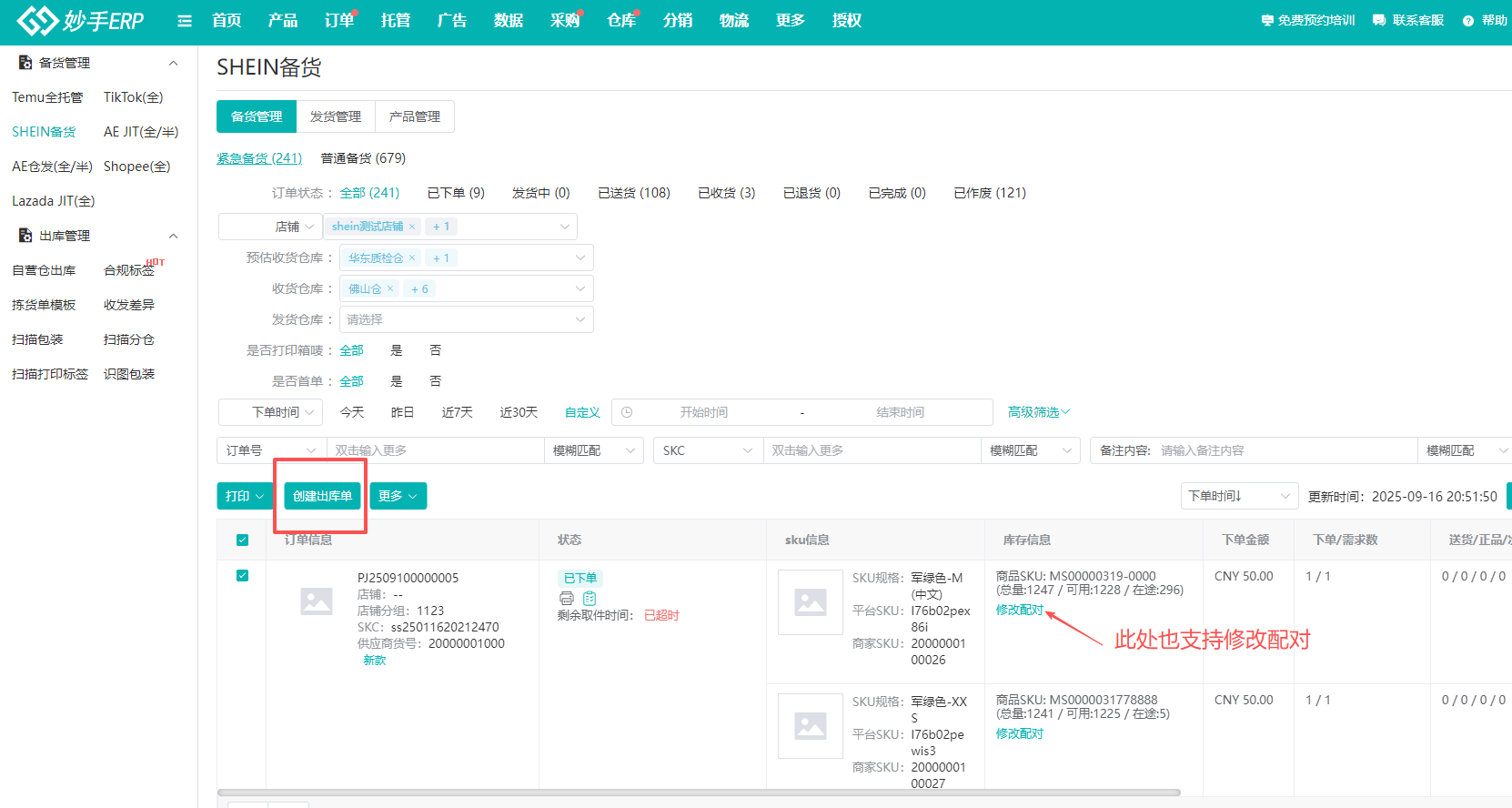Open the 收货仓库 dropdown
This screenshot has height=808, width=1512.
pos(467,288)
